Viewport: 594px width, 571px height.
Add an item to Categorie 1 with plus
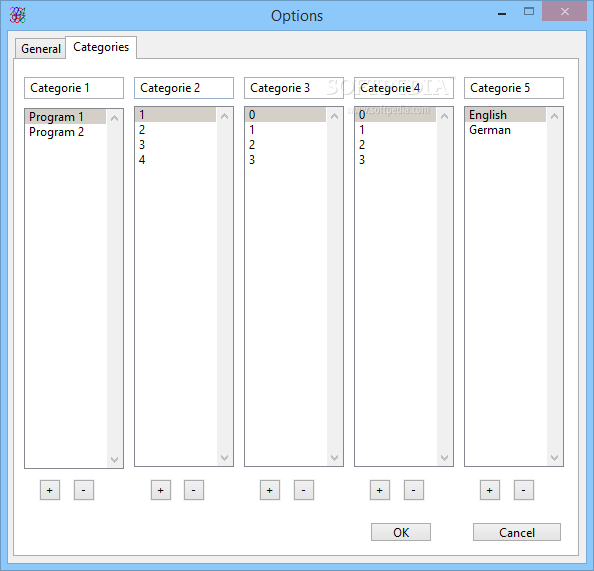(x=50, y=490)
